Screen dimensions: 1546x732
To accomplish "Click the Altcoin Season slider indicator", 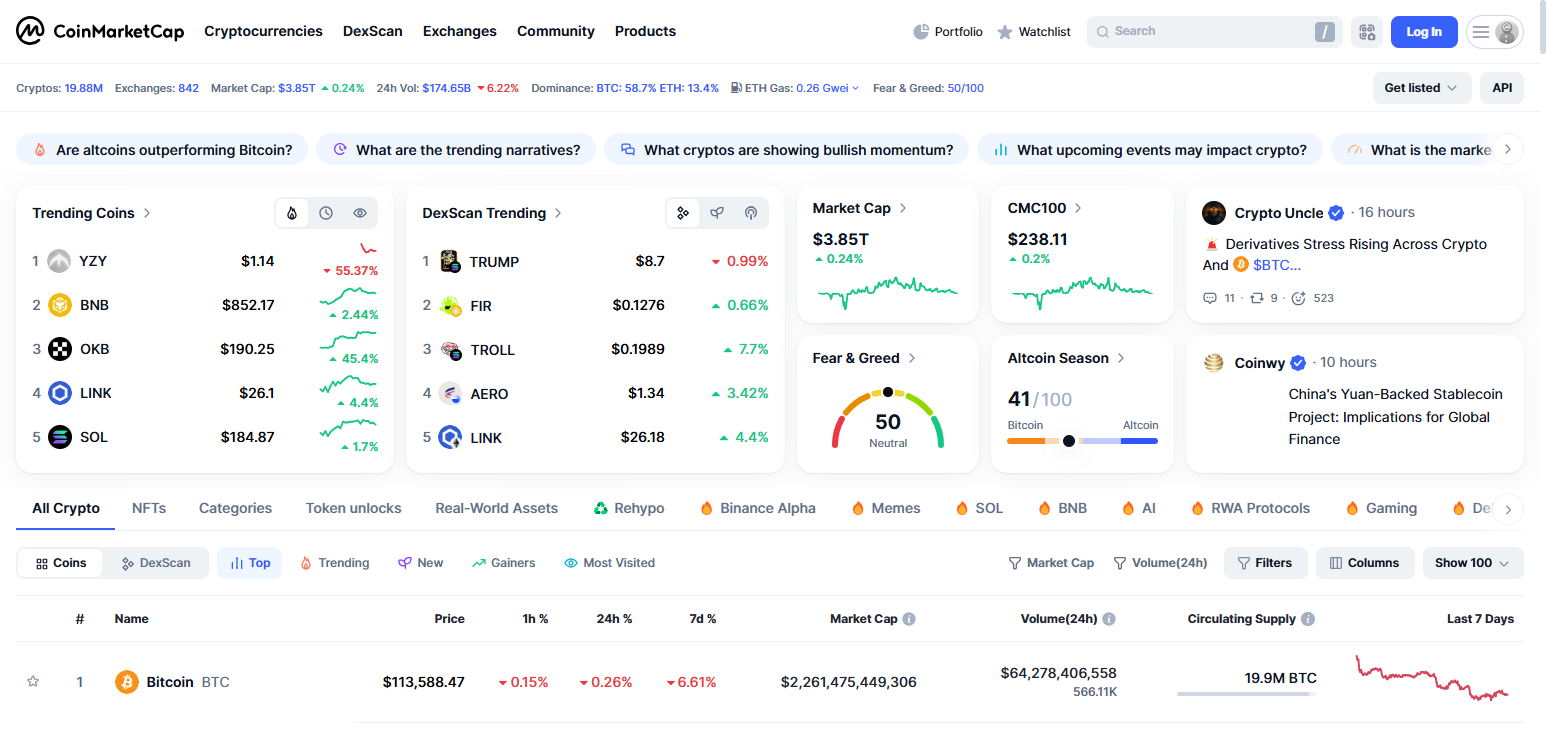I will click(1069, 440).
